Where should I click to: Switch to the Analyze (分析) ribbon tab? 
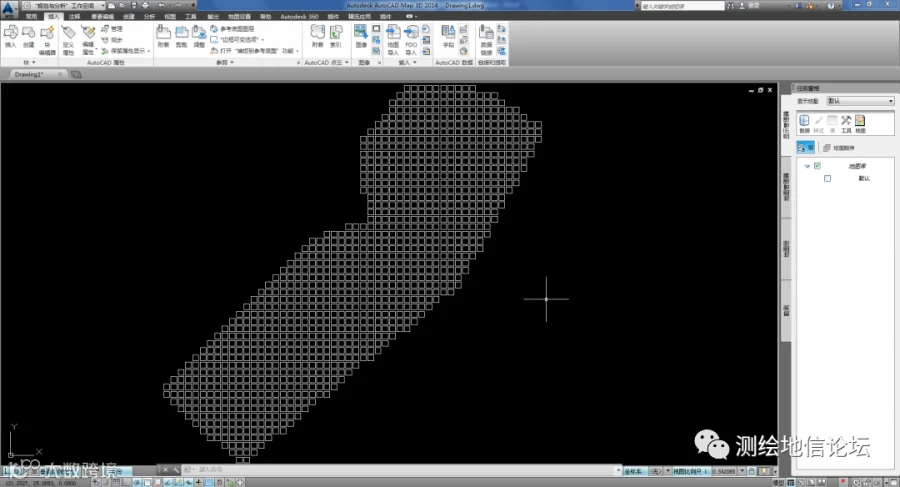click(149, 17)
